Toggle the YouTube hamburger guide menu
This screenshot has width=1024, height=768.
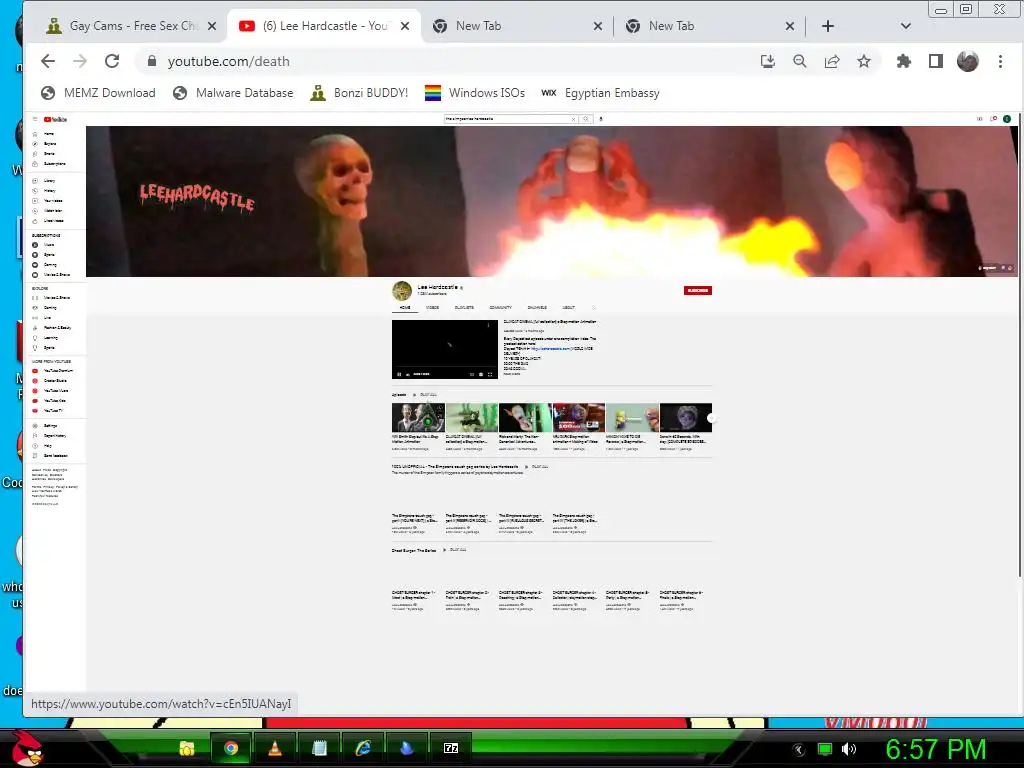[35, 120]
